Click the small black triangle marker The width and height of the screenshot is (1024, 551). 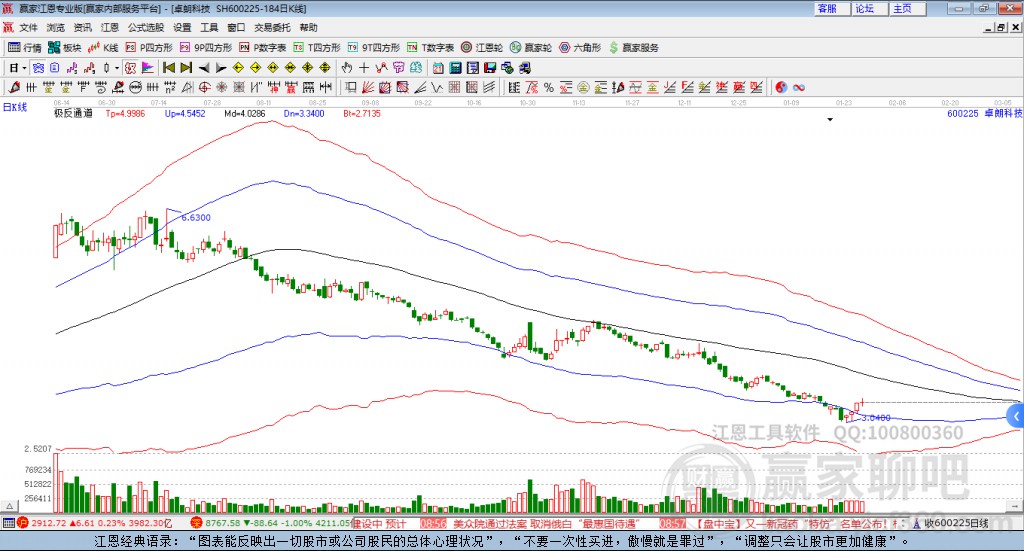830,120
